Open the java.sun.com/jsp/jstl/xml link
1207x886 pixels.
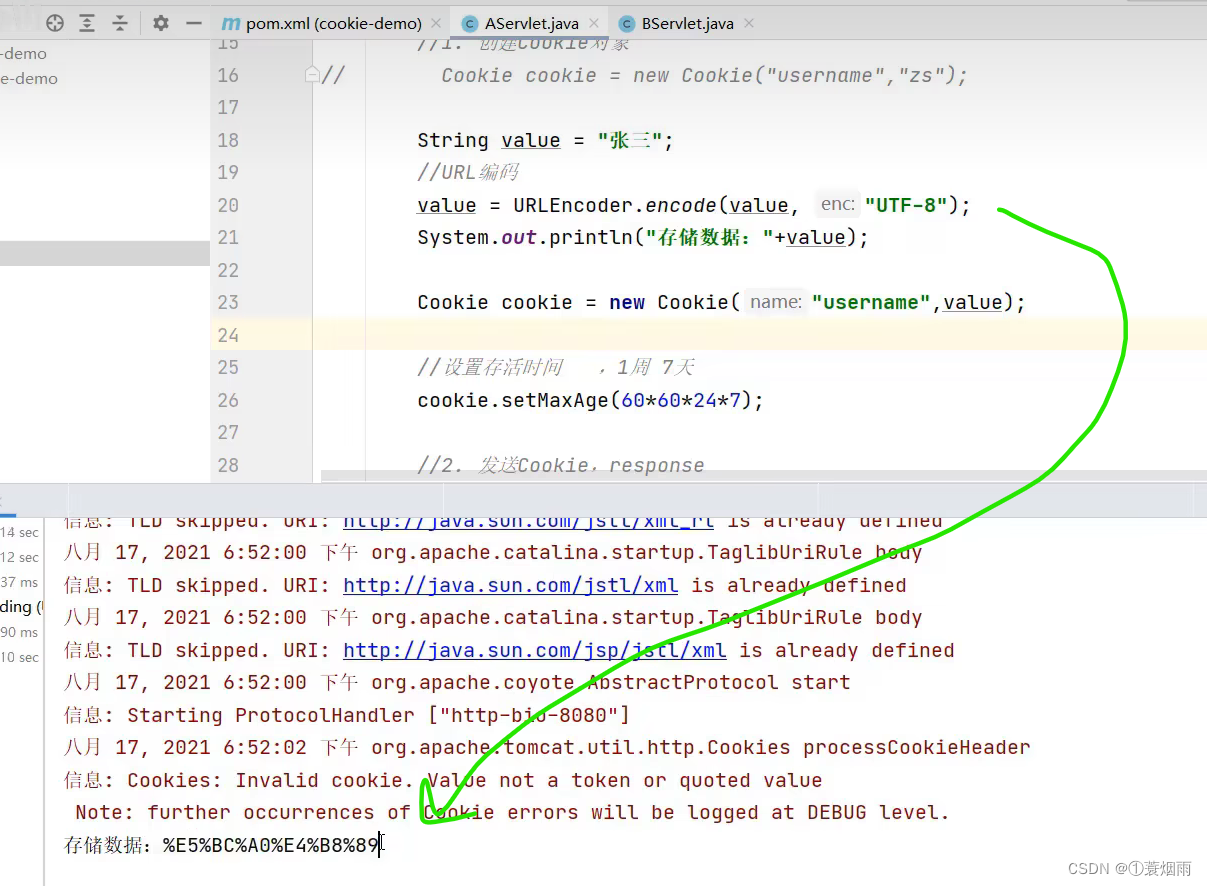tap(534, 650)
